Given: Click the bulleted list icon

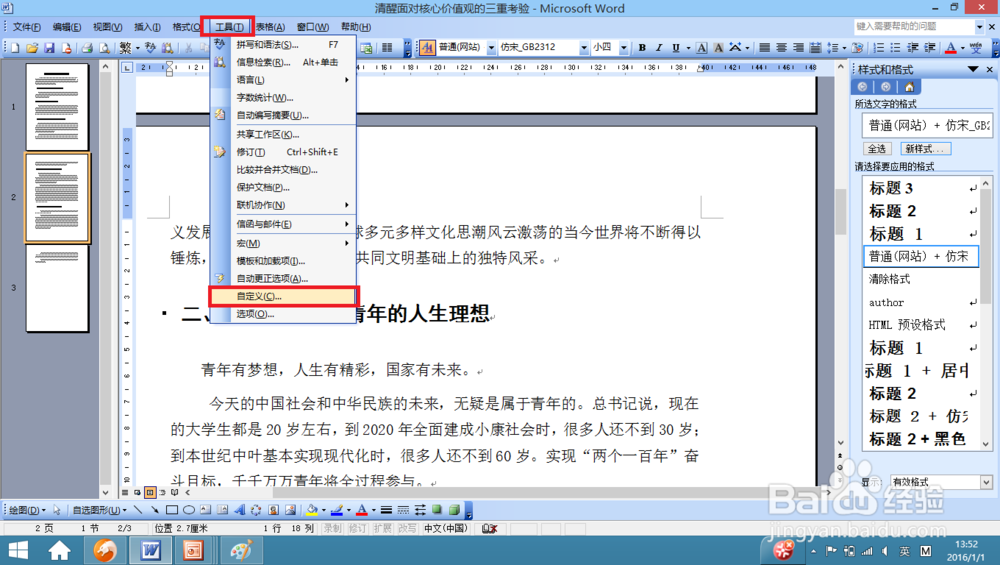Looking at the screenshot, I should point(895,48).
